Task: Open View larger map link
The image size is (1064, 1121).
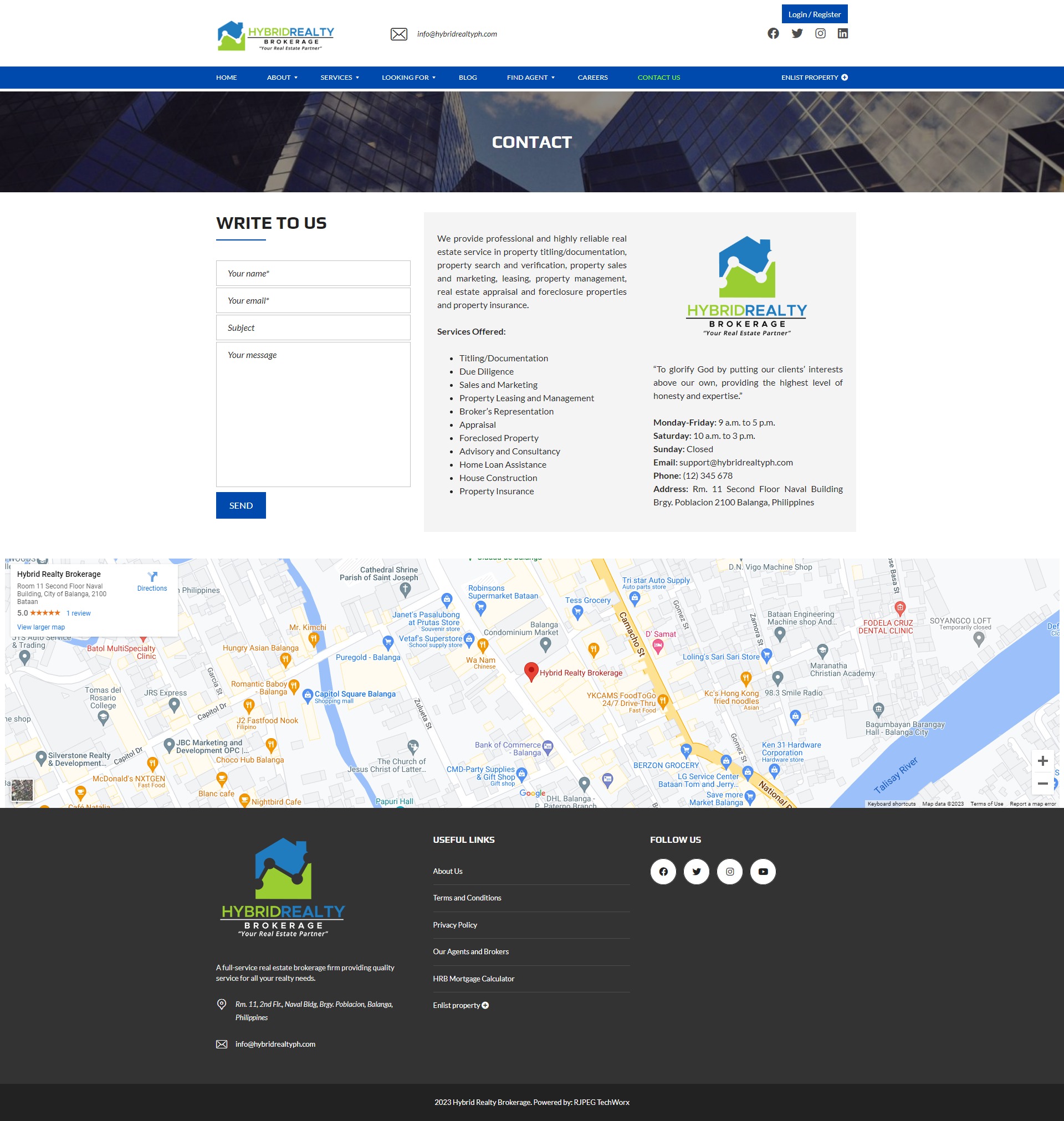Action: 41,627
